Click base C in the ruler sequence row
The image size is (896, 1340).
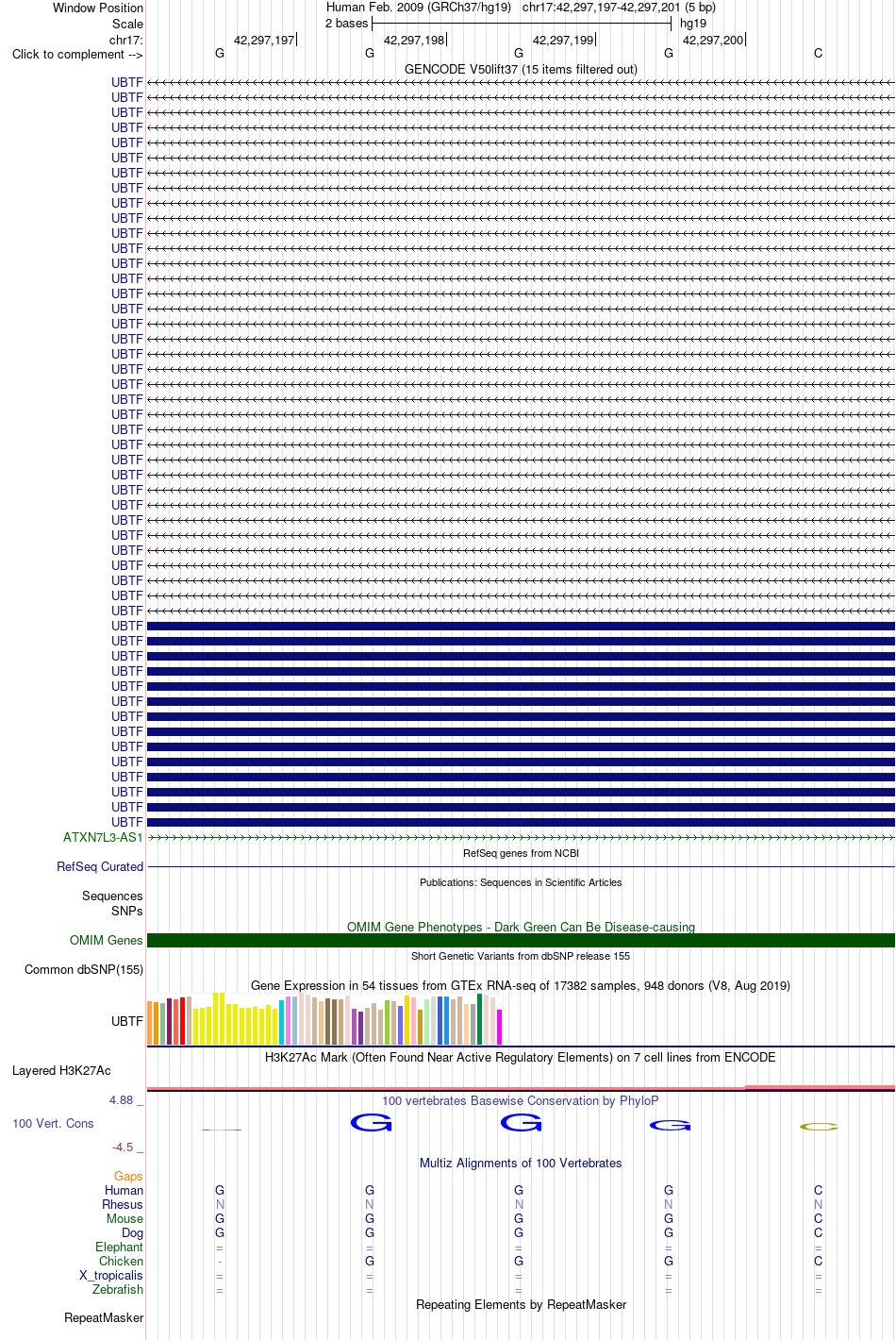pyautogui.click(x=819, y=54)
